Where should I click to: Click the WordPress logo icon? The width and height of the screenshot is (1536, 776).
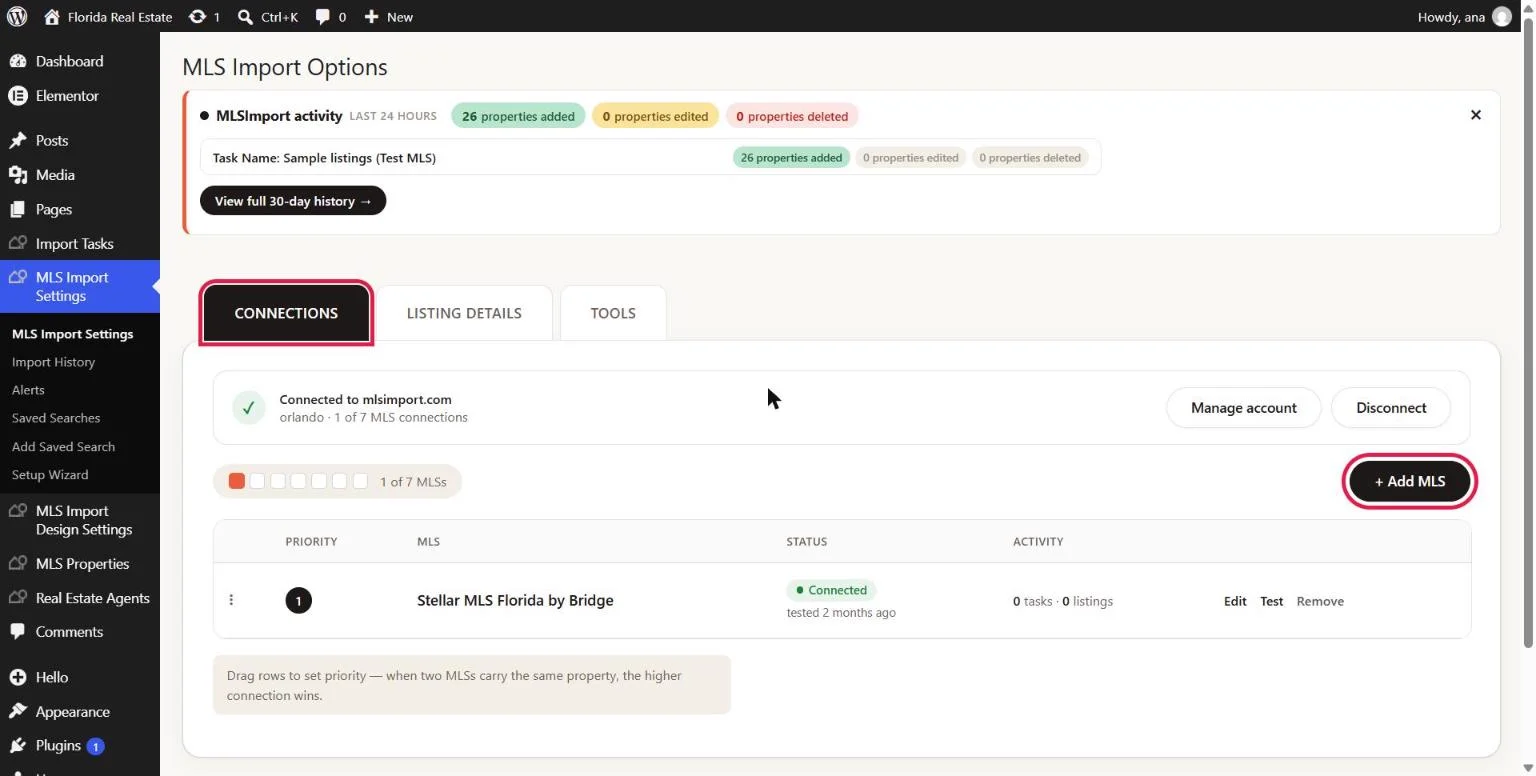(17, 16)
